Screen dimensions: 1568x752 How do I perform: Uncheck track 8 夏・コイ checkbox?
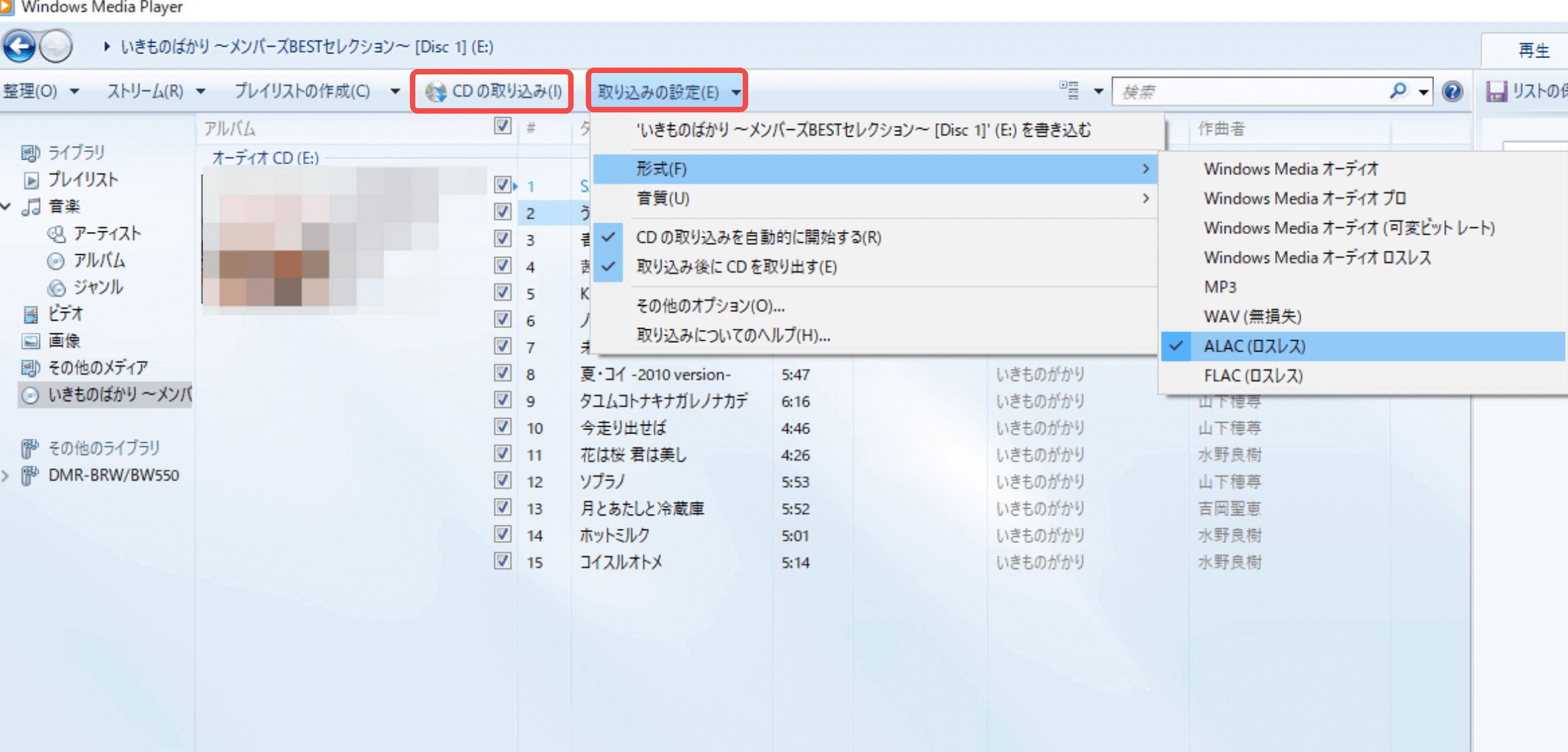503,372
